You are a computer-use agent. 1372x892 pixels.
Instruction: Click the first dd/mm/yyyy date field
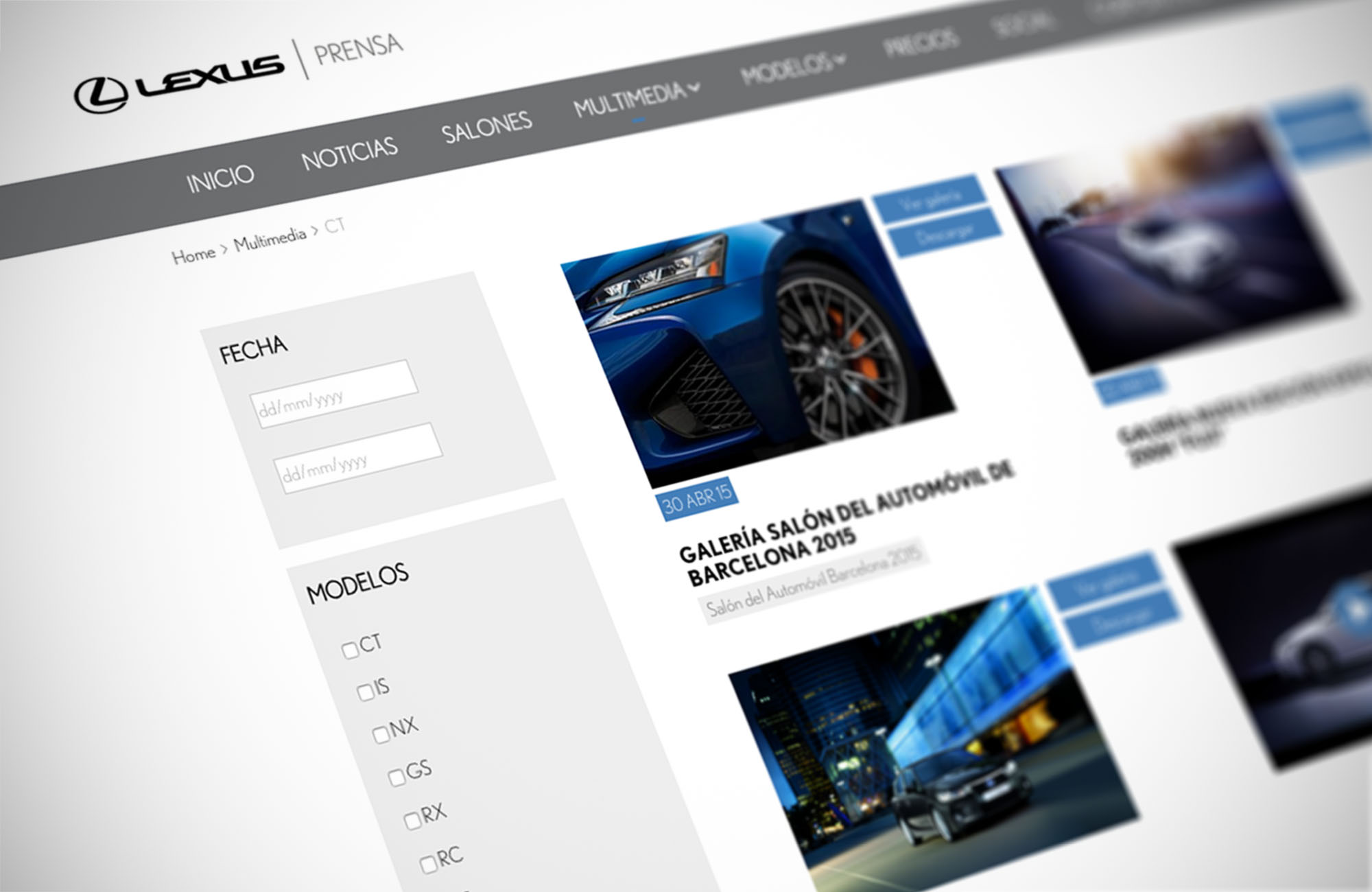pyautogui.click(x=334, y=393)
